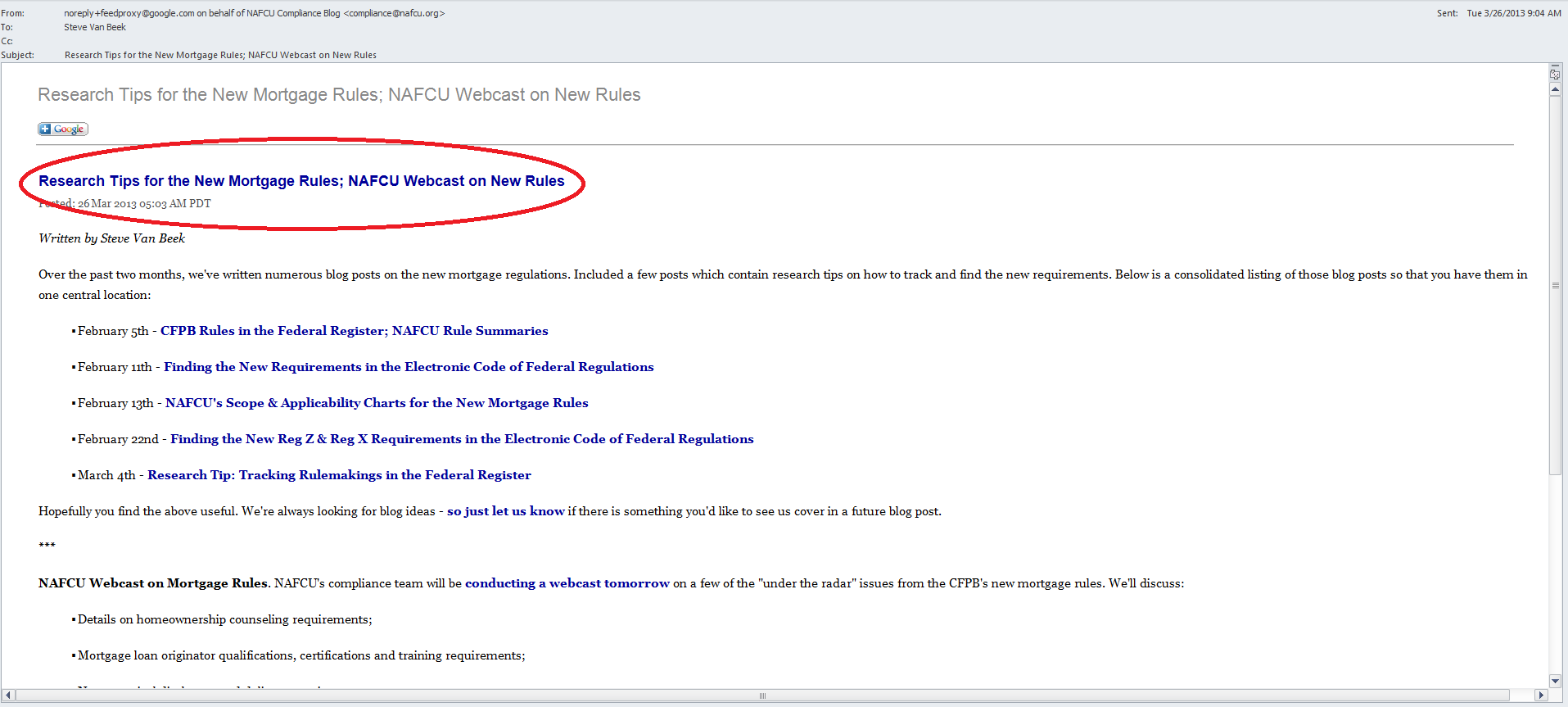Viewport: 1568px width, 707px height.
Task: Open CFPB Rules in the Federal Register link
Action: click(355, 331)
